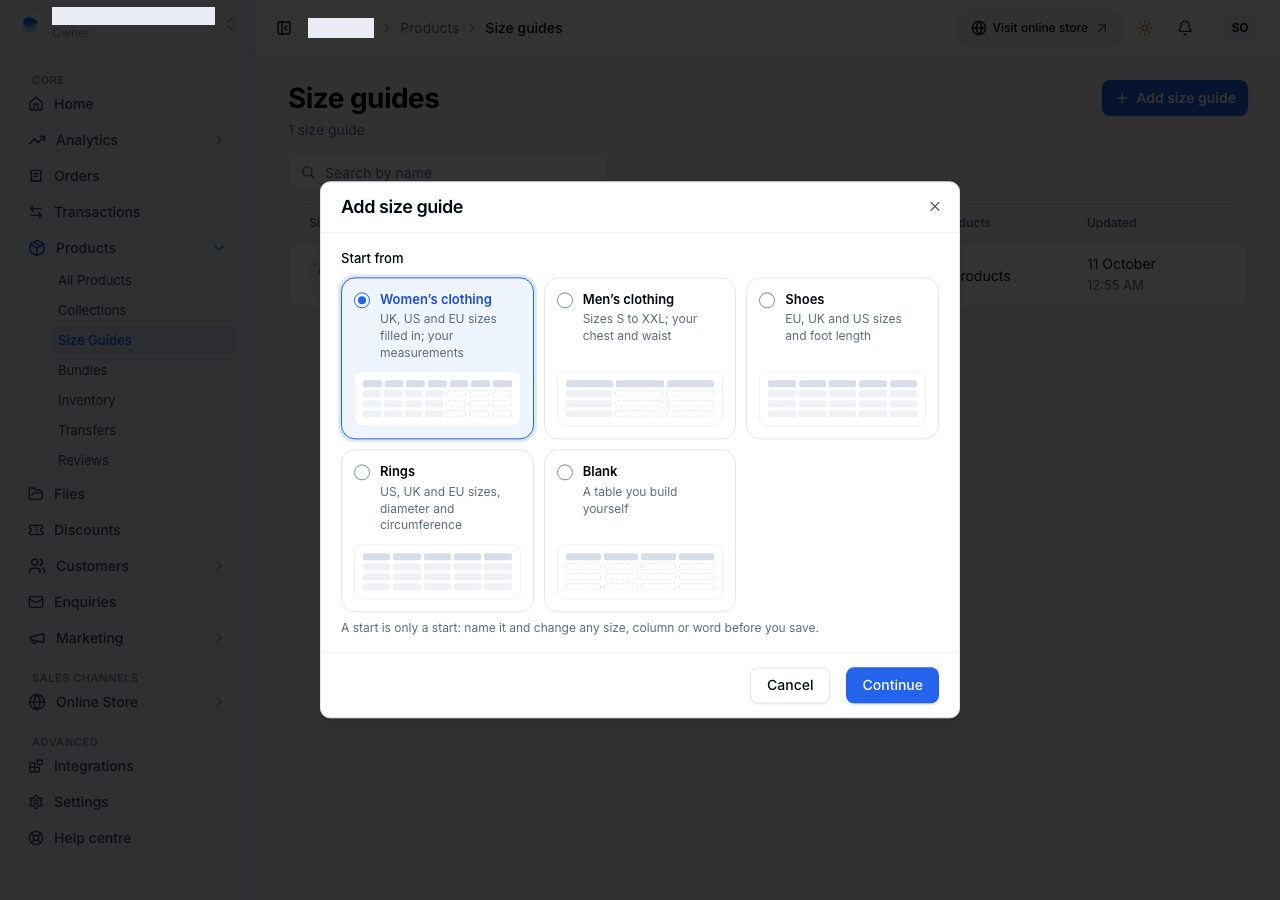
Task: Click the Men's clothing table preview thumbnail
Action: (640, 399)
